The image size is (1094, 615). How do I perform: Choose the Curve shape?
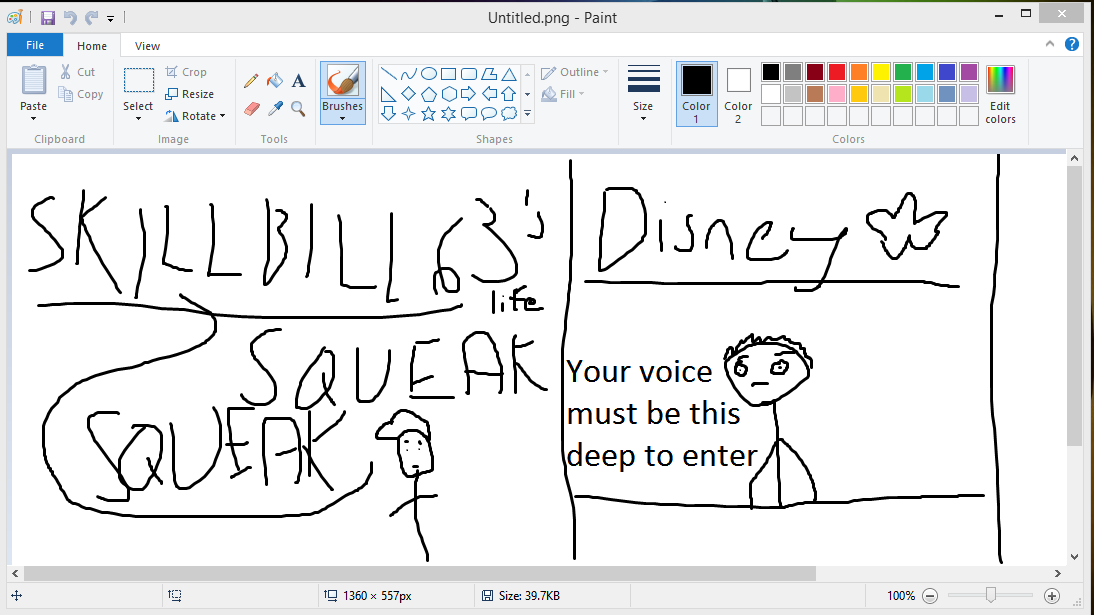coord(409,74)
